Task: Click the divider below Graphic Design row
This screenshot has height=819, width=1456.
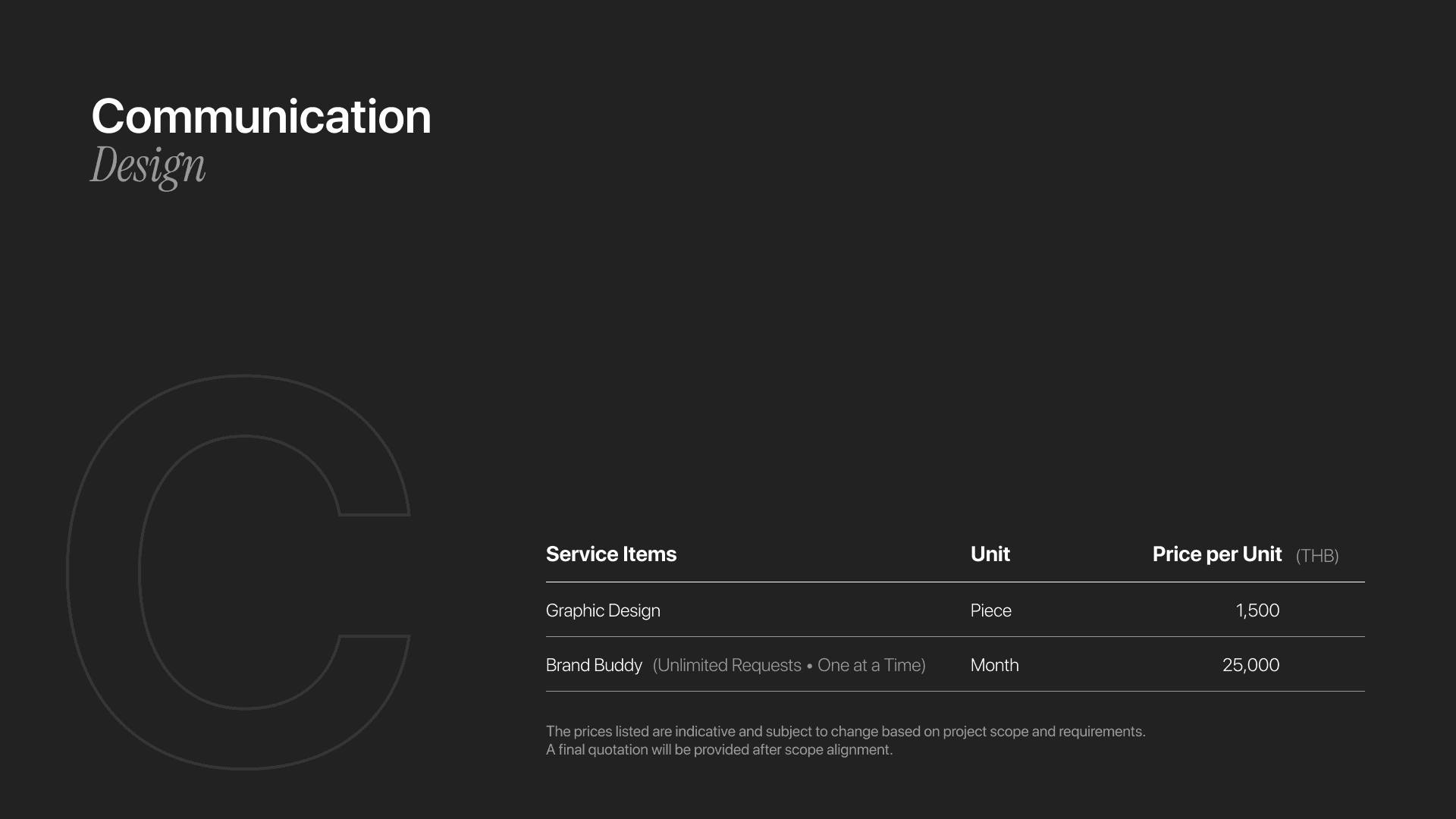Action: coord(955,637)
